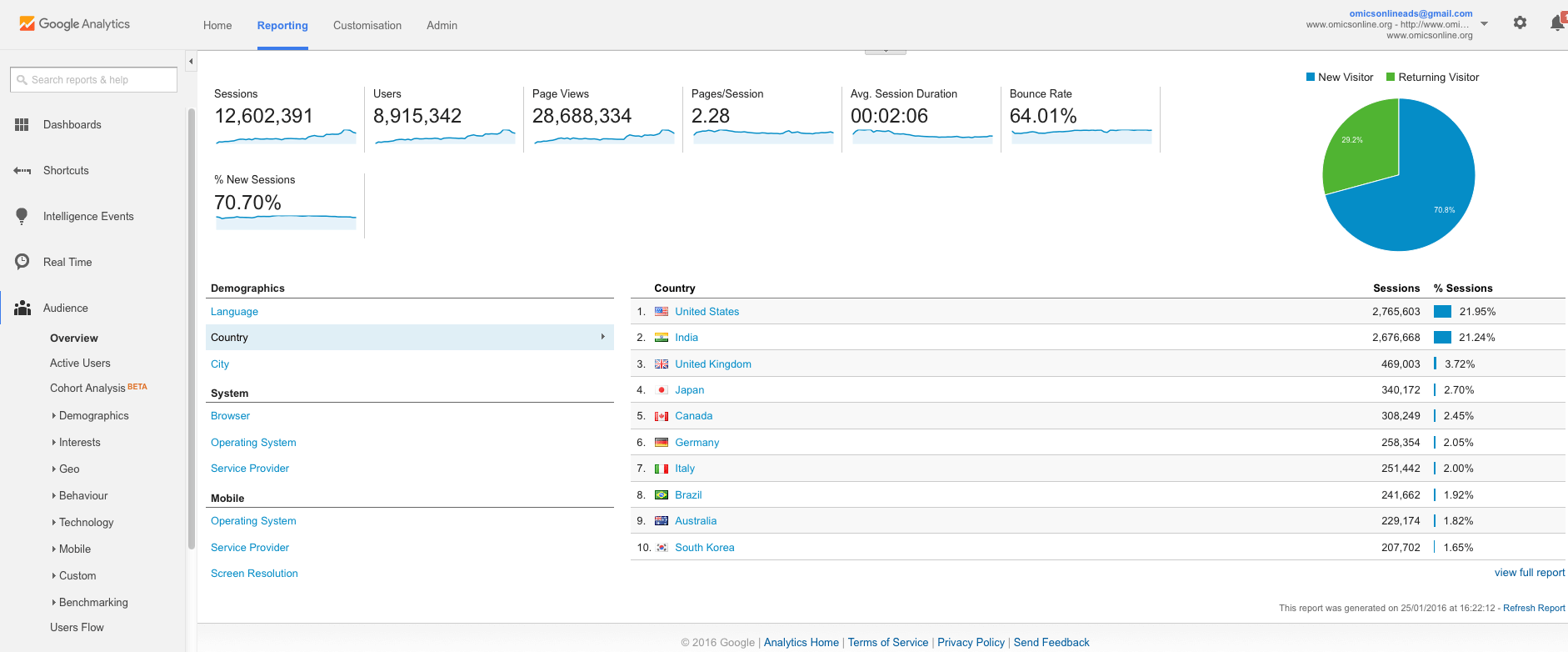Open the account selector dropdown arrow
Image resolution: width=1568 pixels, height=652 pixels.
pos(1484,24)
